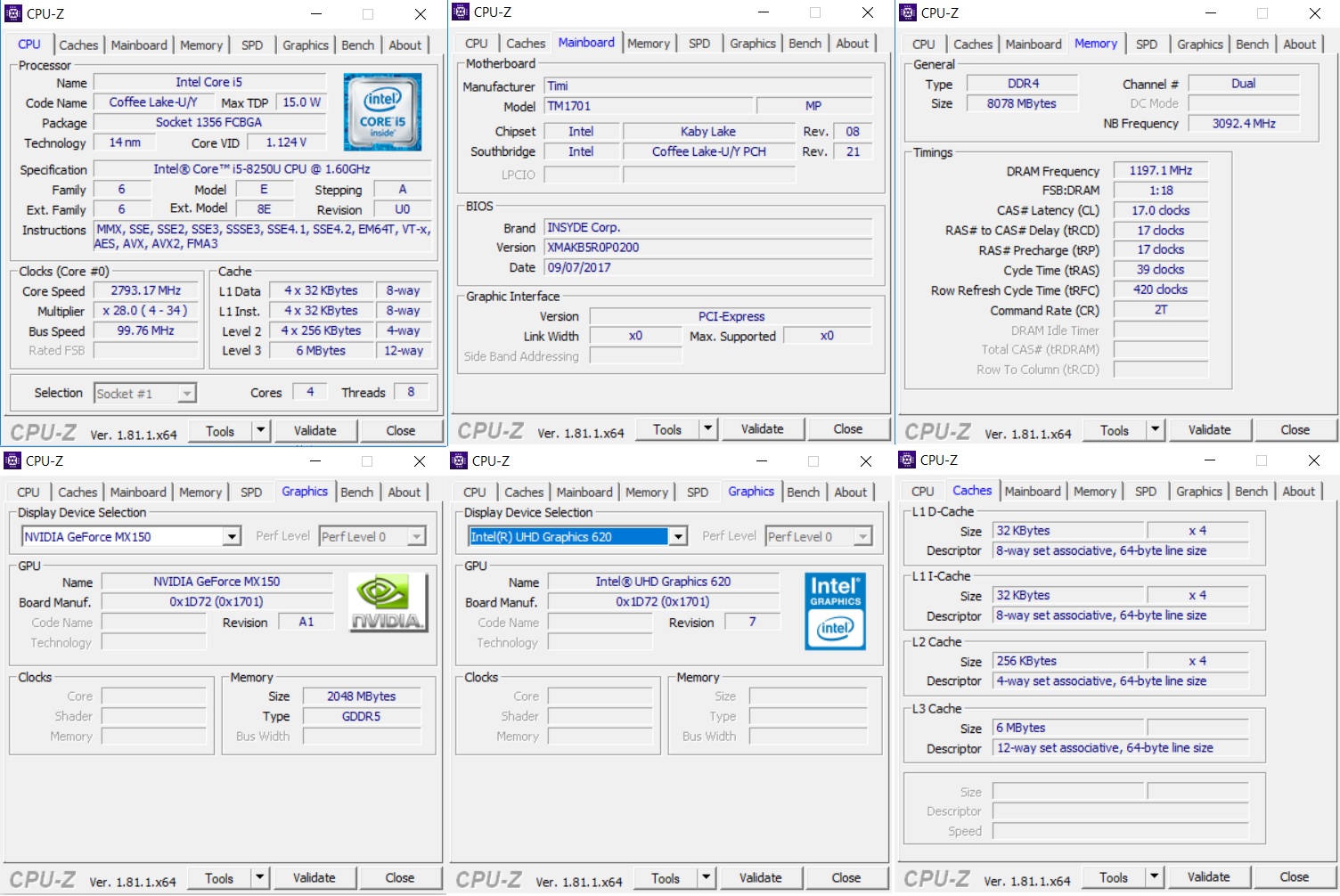Click the NVIDIA logo image
The width and height of the screenshot is (1340, 896).
(388, 603)
